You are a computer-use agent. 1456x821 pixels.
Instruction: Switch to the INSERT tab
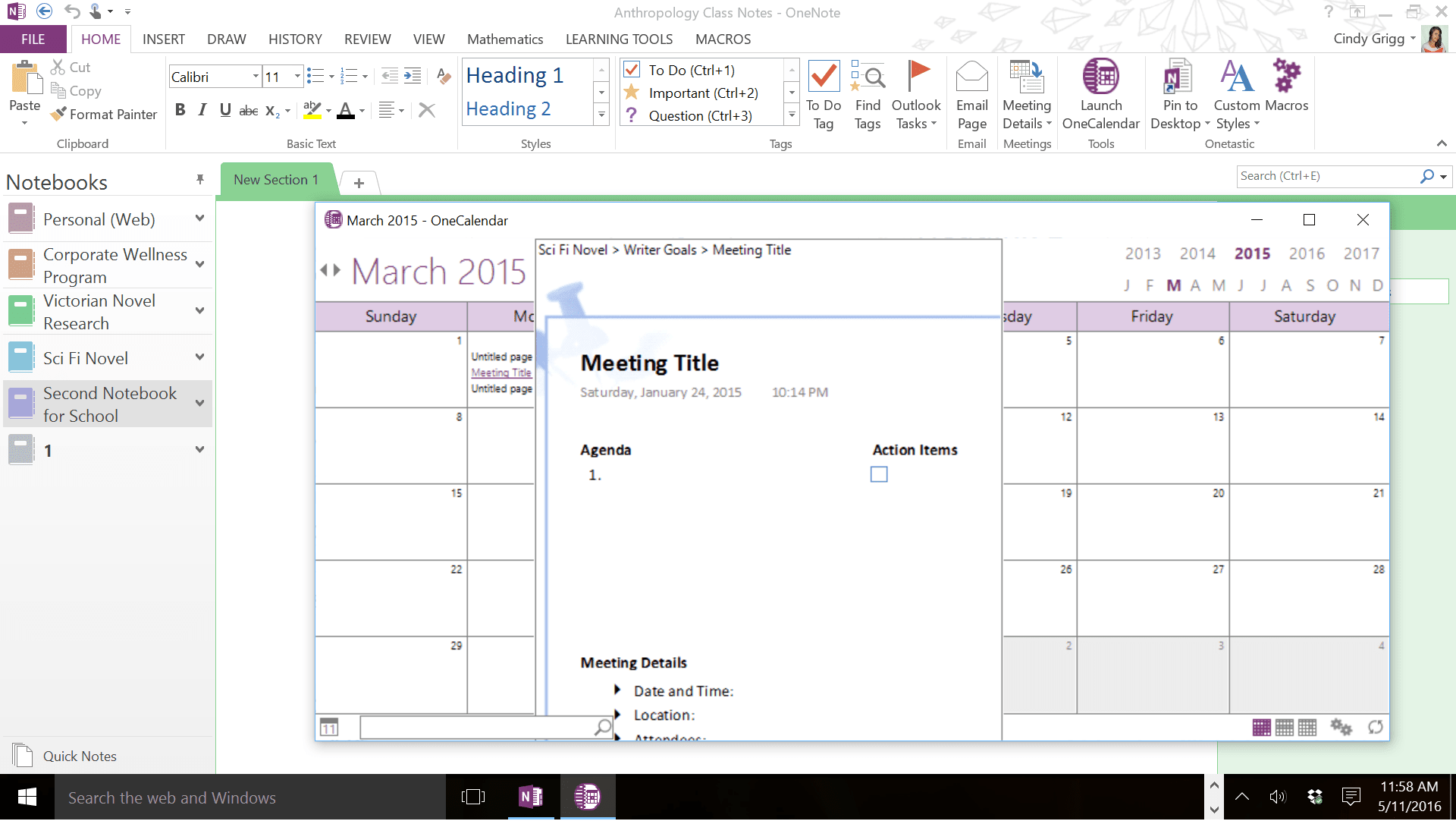click(x=164, y=39)
